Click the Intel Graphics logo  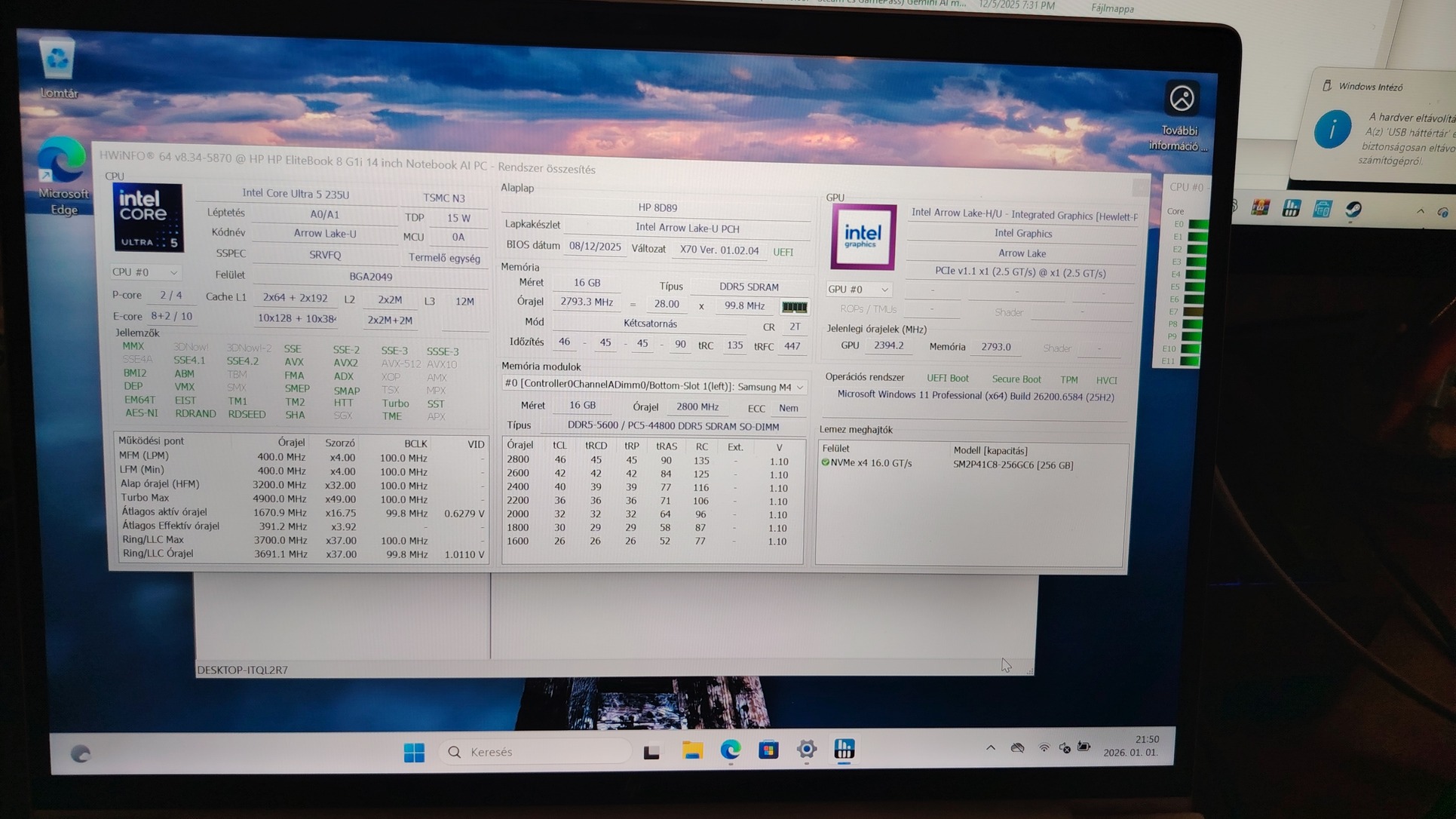(863, 237)
